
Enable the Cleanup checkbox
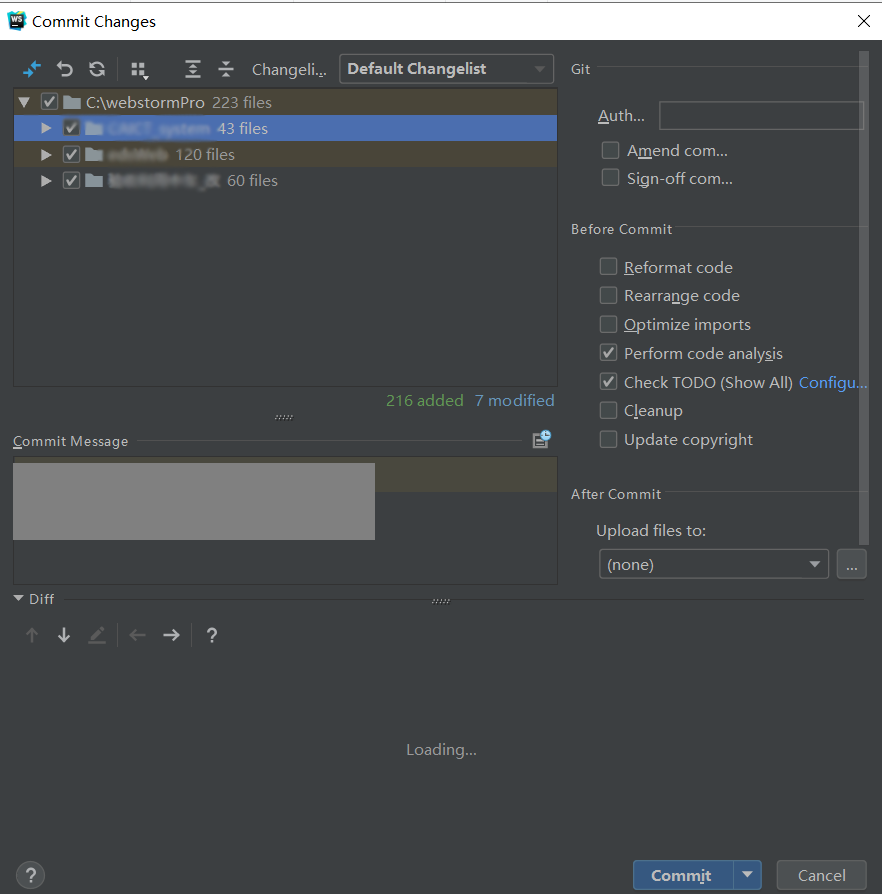click(608, 411)
